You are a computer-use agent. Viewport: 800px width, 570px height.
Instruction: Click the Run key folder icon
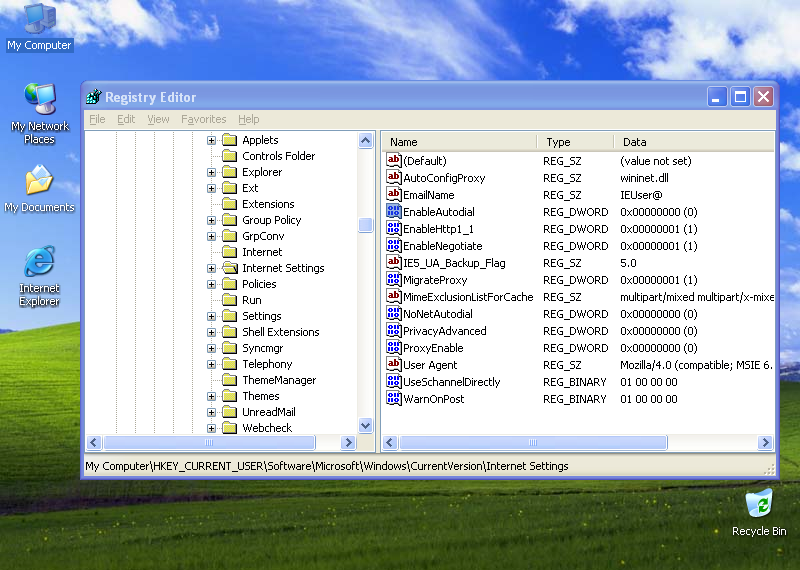(230, 300)
